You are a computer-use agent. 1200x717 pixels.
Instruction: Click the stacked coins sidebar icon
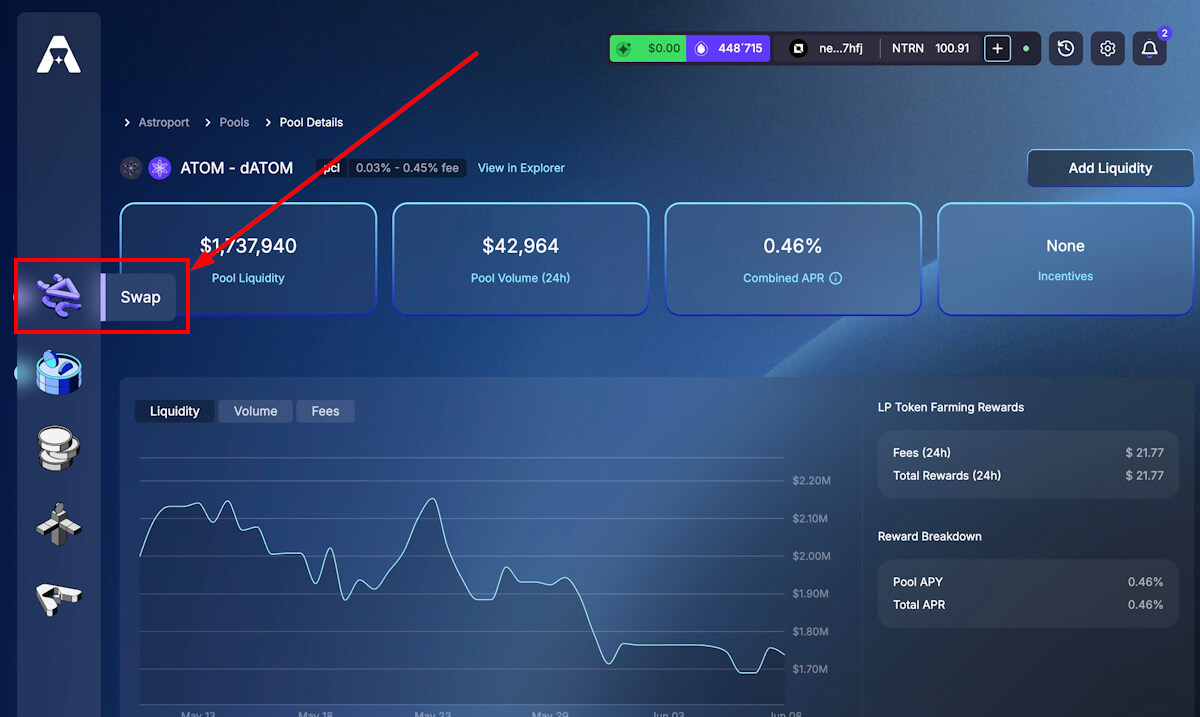tap(58, 448)
